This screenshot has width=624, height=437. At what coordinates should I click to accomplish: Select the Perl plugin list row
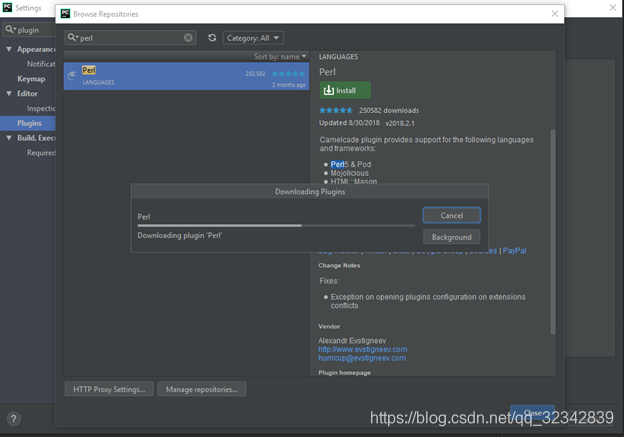click(x=186, y=76)
